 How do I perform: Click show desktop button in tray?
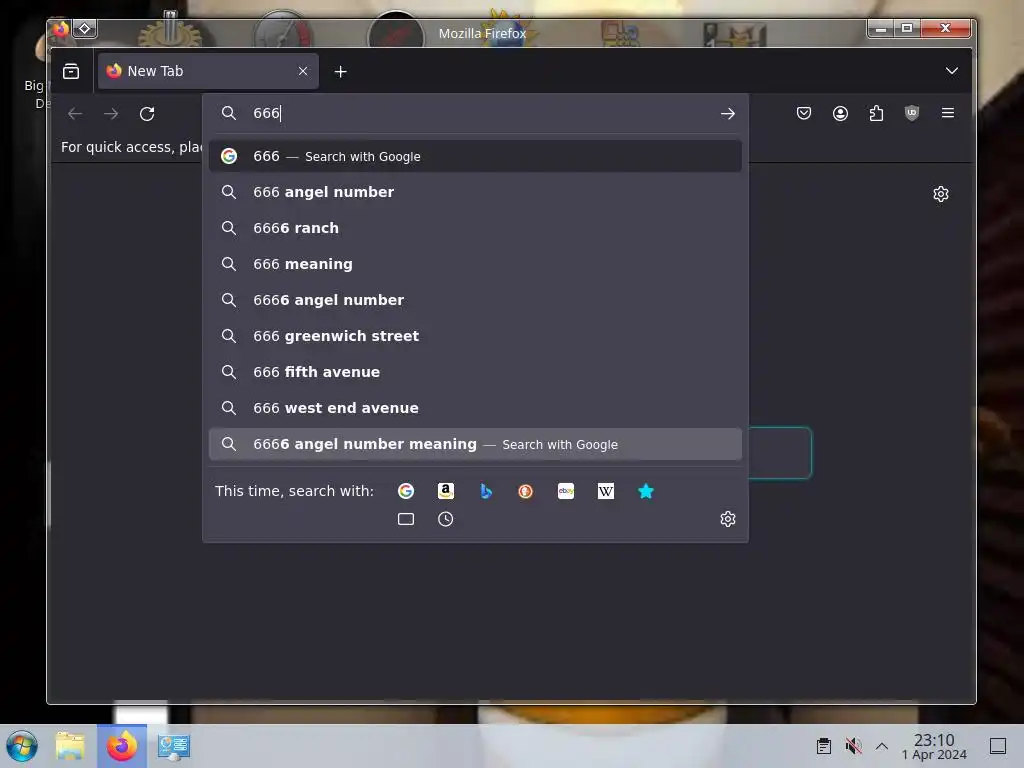998,746
